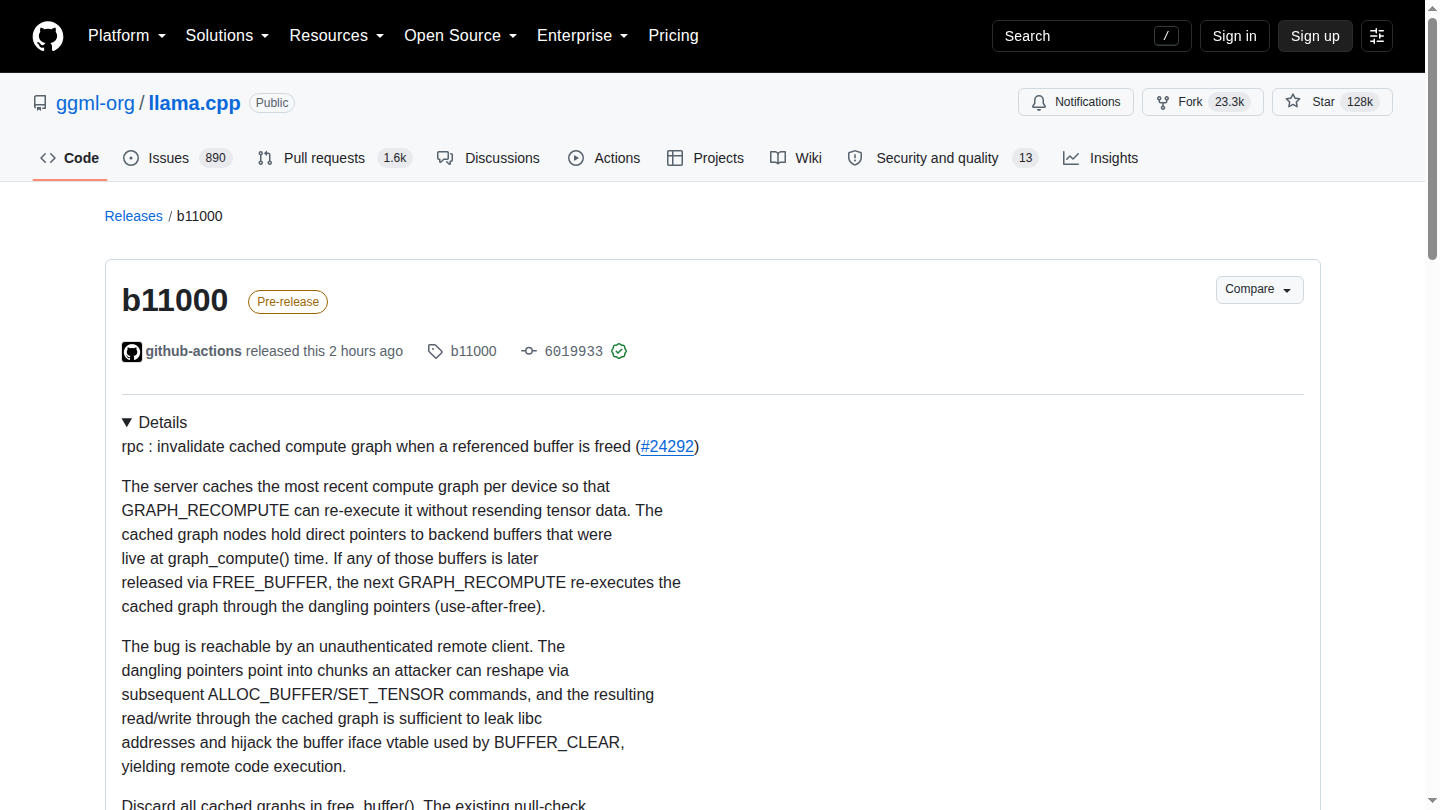The image size is (1440, 810).
Task: Open the llama.cpp repository link
Action: coord(195,103)
